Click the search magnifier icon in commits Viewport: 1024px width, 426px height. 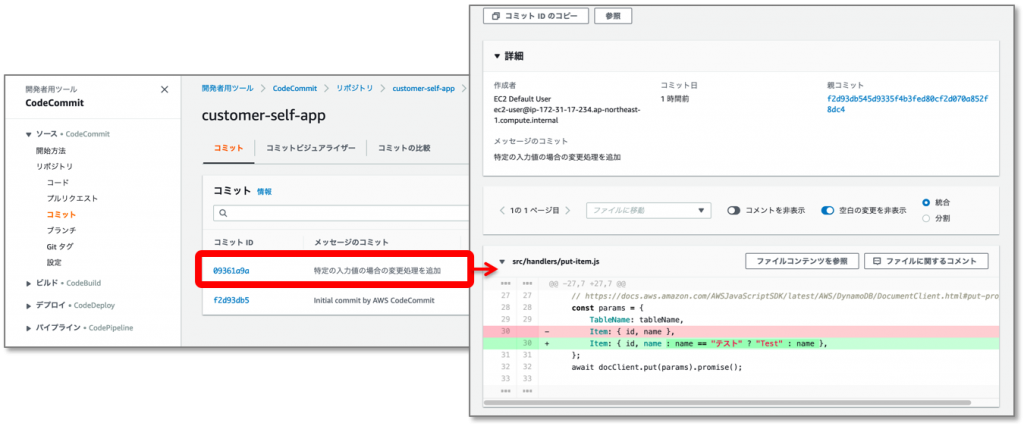click(223, 213)
